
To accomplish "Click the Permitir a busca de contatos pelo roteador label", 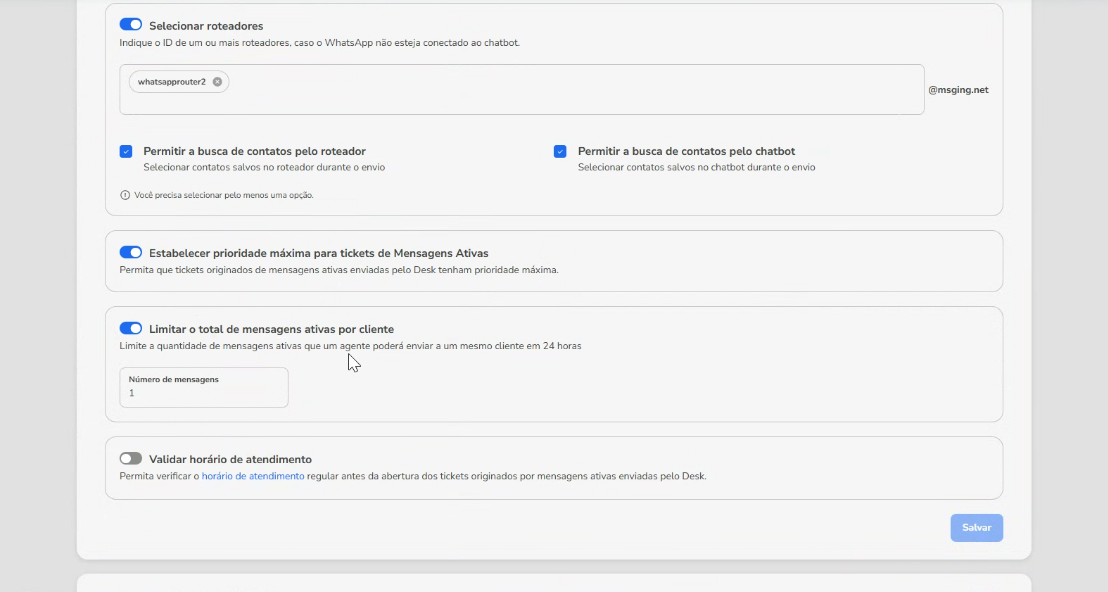I will (254, 151).
